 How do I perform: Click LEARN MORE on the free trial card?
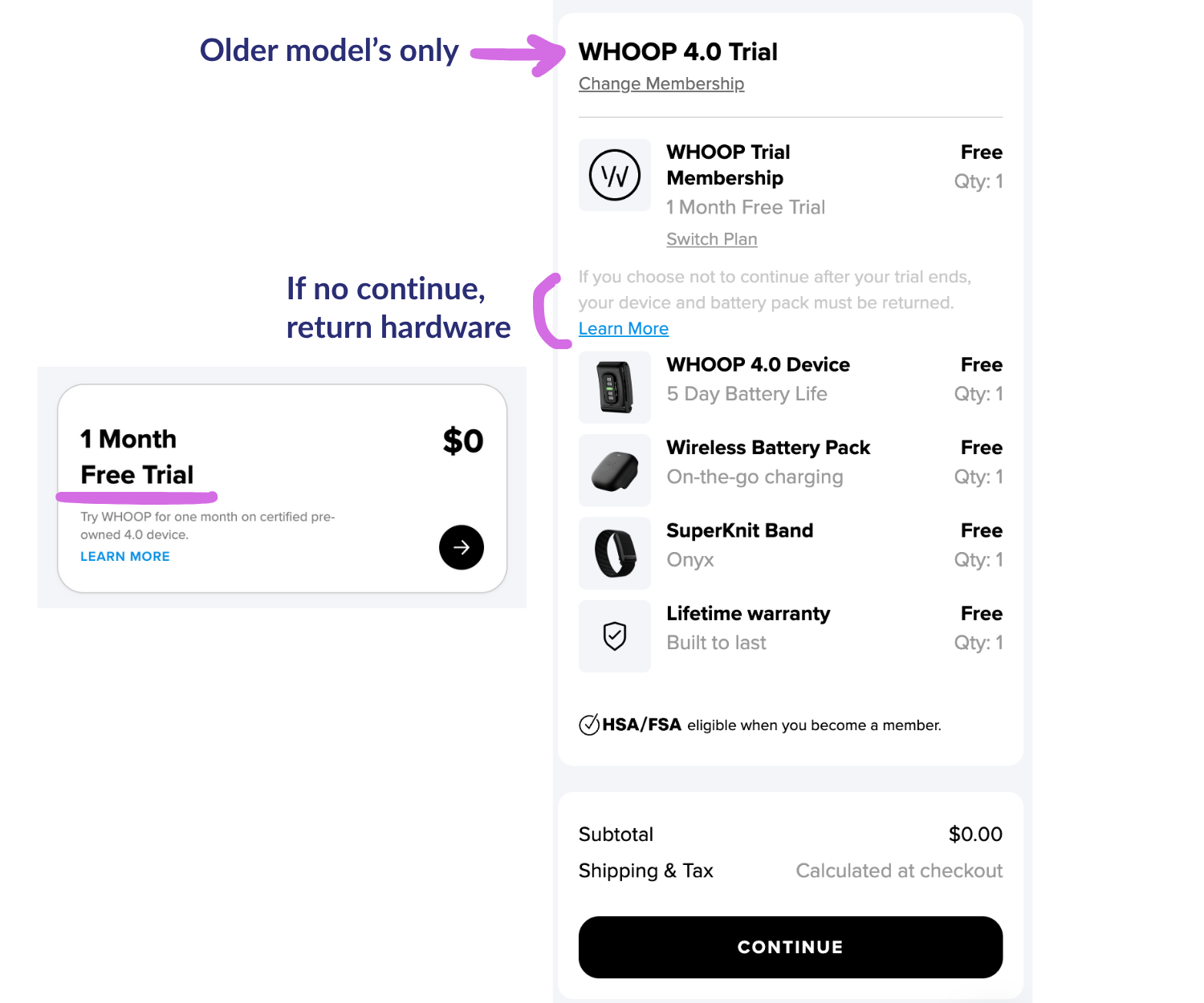point(125,556)
